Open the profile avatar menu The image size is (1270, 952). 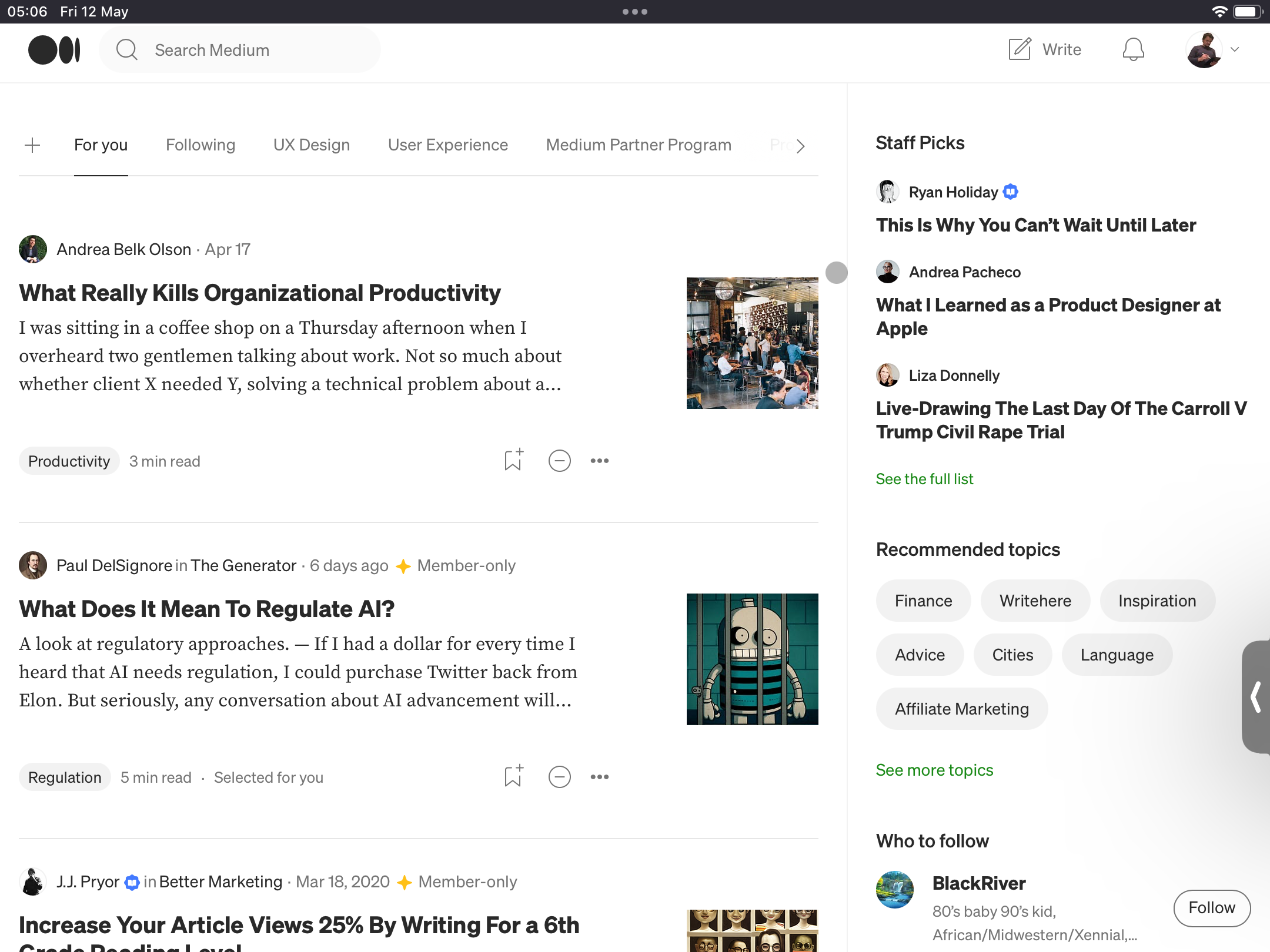(x=1204, y=49)
